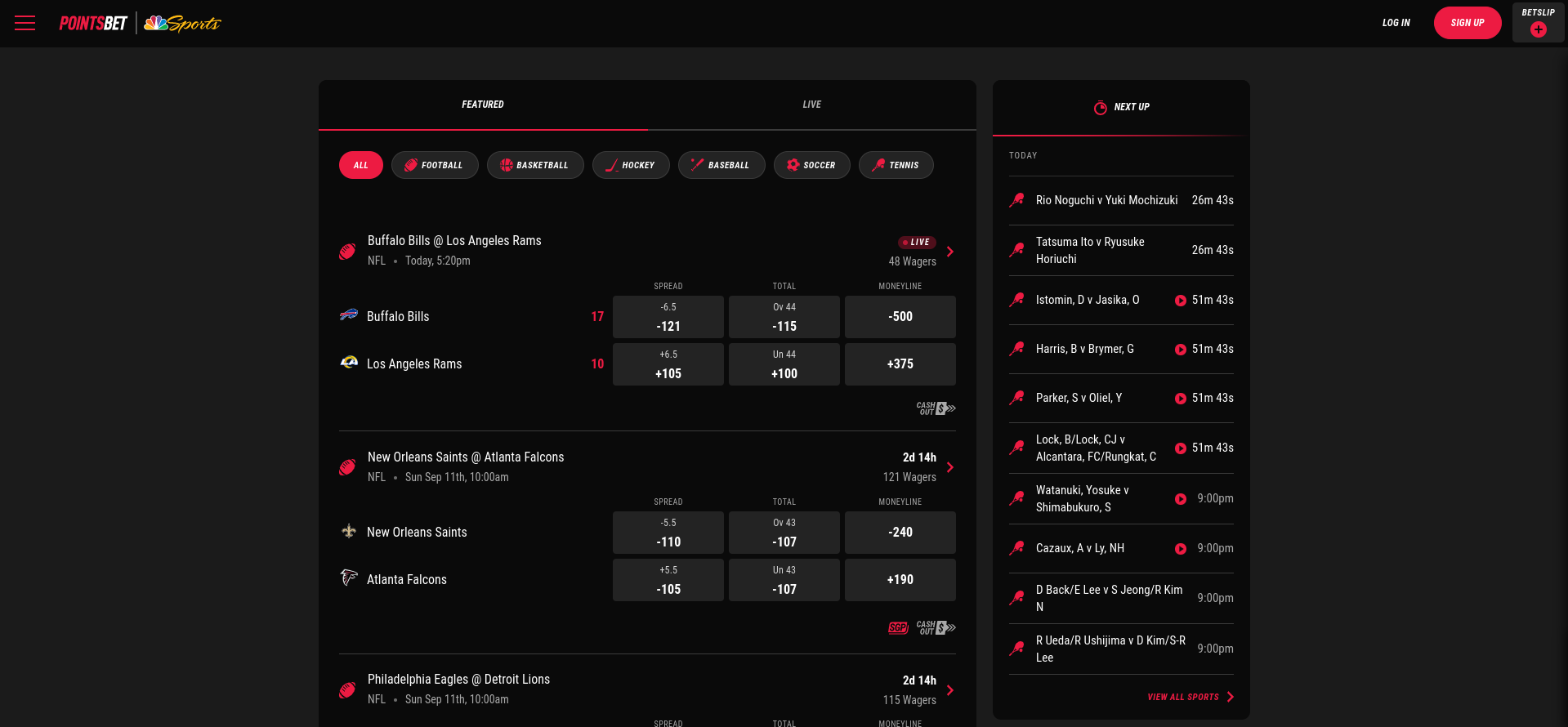Click the Atlanta Falcons team logo
Image resolution: width=1568 pixels, height=727 pixels.
click(x=349, y=578)
